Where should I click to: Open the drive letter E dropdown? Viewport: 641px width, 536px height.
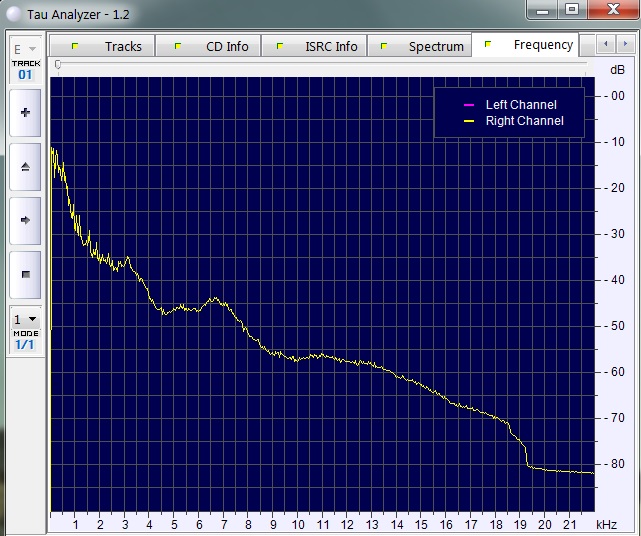point(25,49)
